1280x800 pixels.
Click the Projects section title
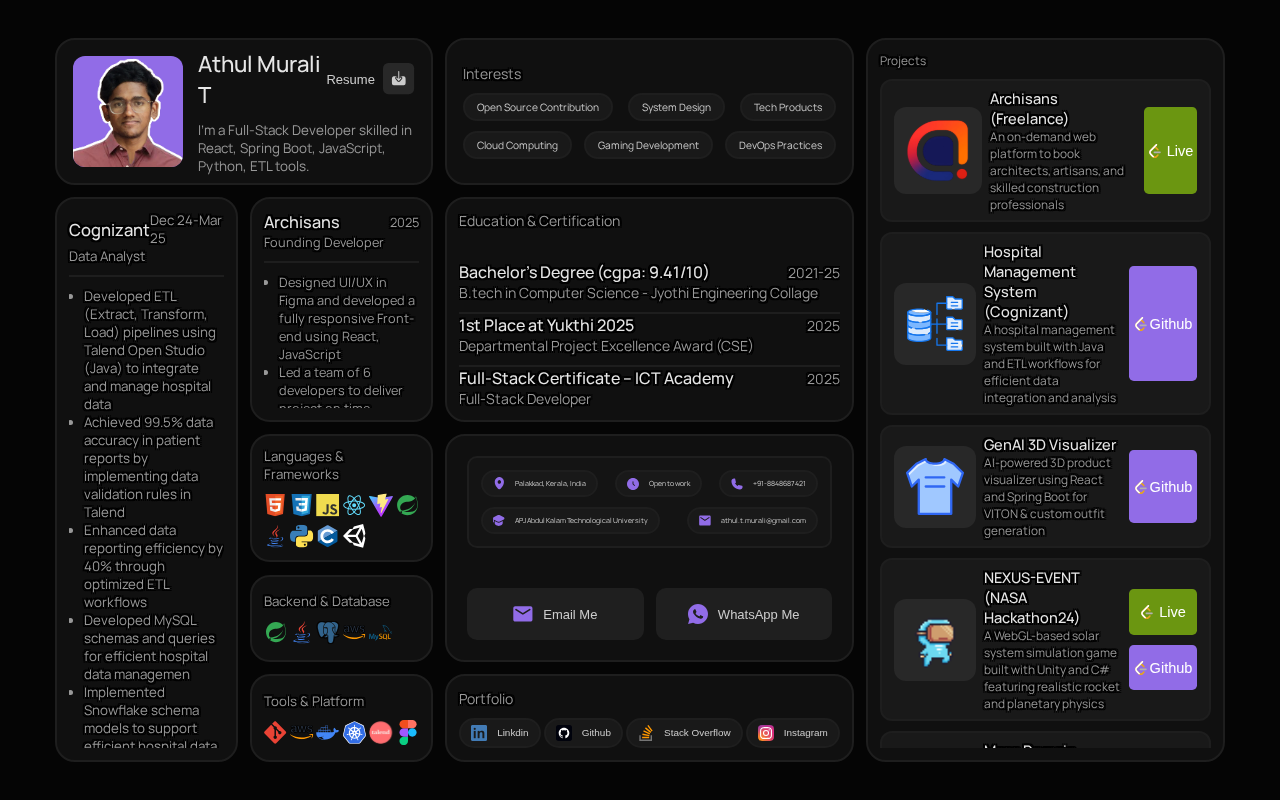point(903,61)
